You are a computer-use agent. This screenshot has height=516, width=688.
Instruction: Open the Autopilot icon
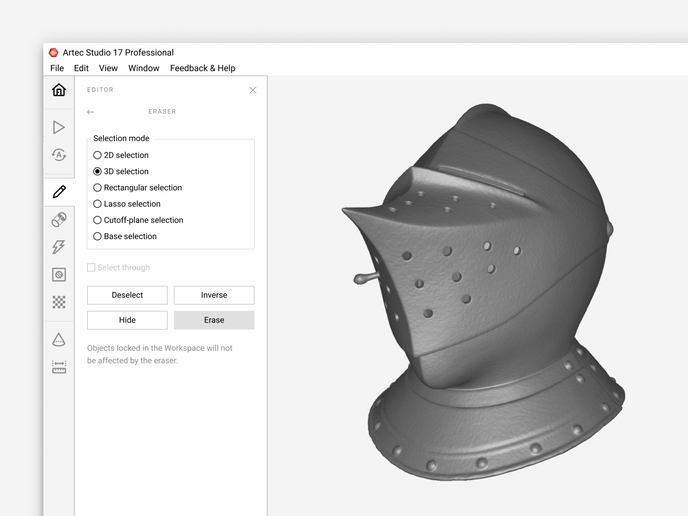[x=59, y=155]
